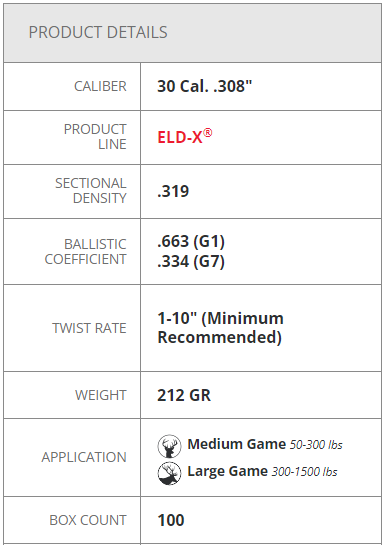Select the 30 Cal. .308" caliber value
386x545 pixels.
pyautogui.click(x=204, y=86)
